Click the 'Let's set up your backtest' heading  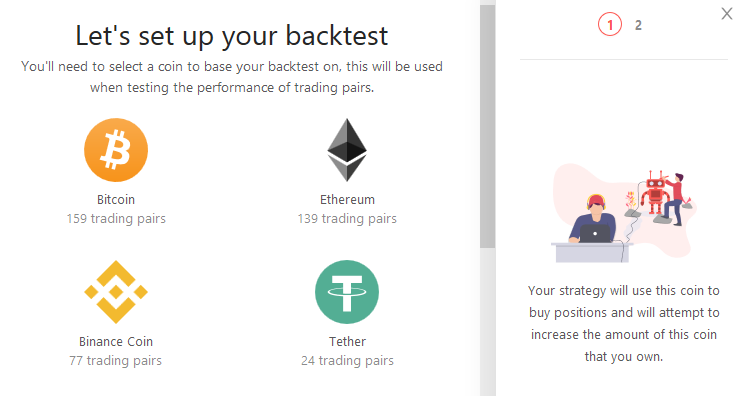232,36
